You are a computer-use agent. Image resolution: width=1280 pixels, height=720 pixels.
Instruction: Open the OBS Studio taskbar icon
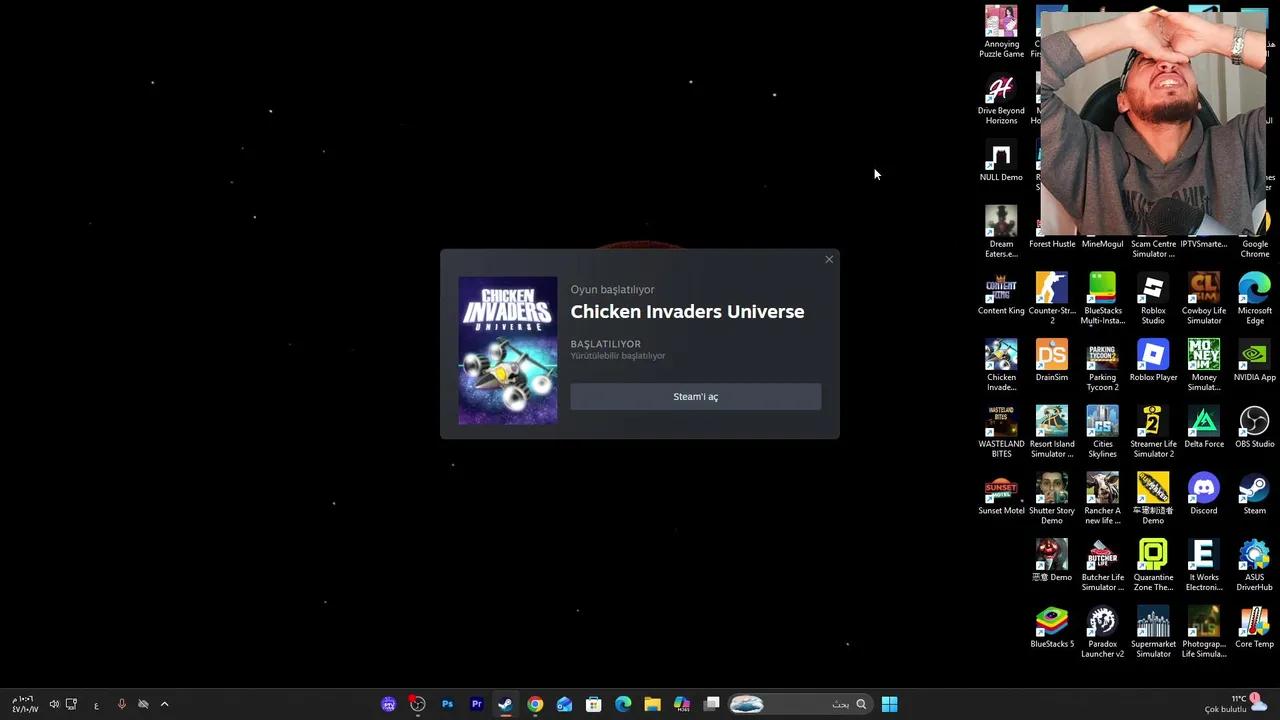(x=418, y=704)
